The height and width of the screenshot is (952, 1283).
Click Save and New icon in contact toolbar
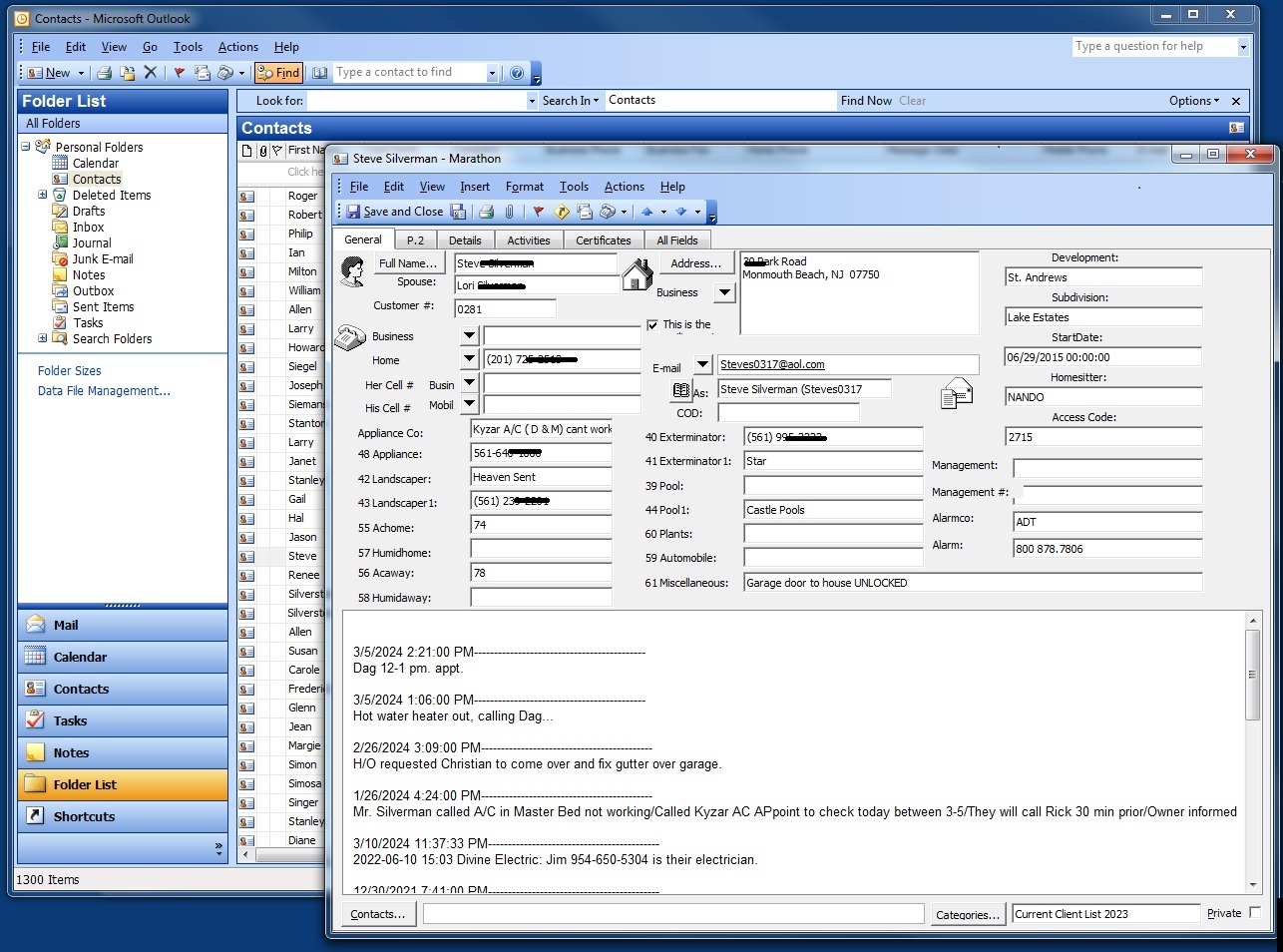point(458,212)
